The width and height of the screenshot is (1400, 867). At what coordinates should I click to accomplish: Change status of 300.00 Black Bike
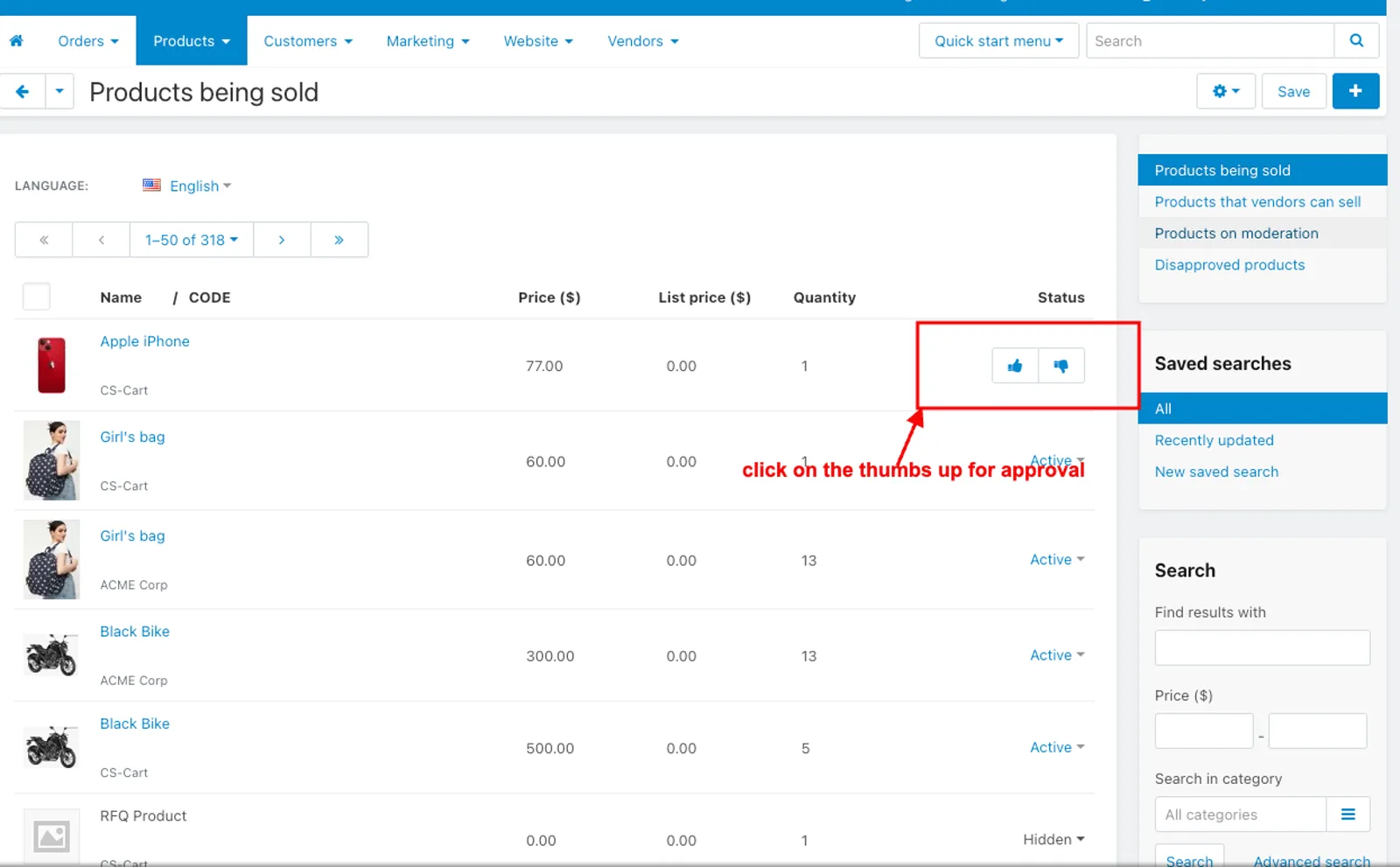point(1057,654)
